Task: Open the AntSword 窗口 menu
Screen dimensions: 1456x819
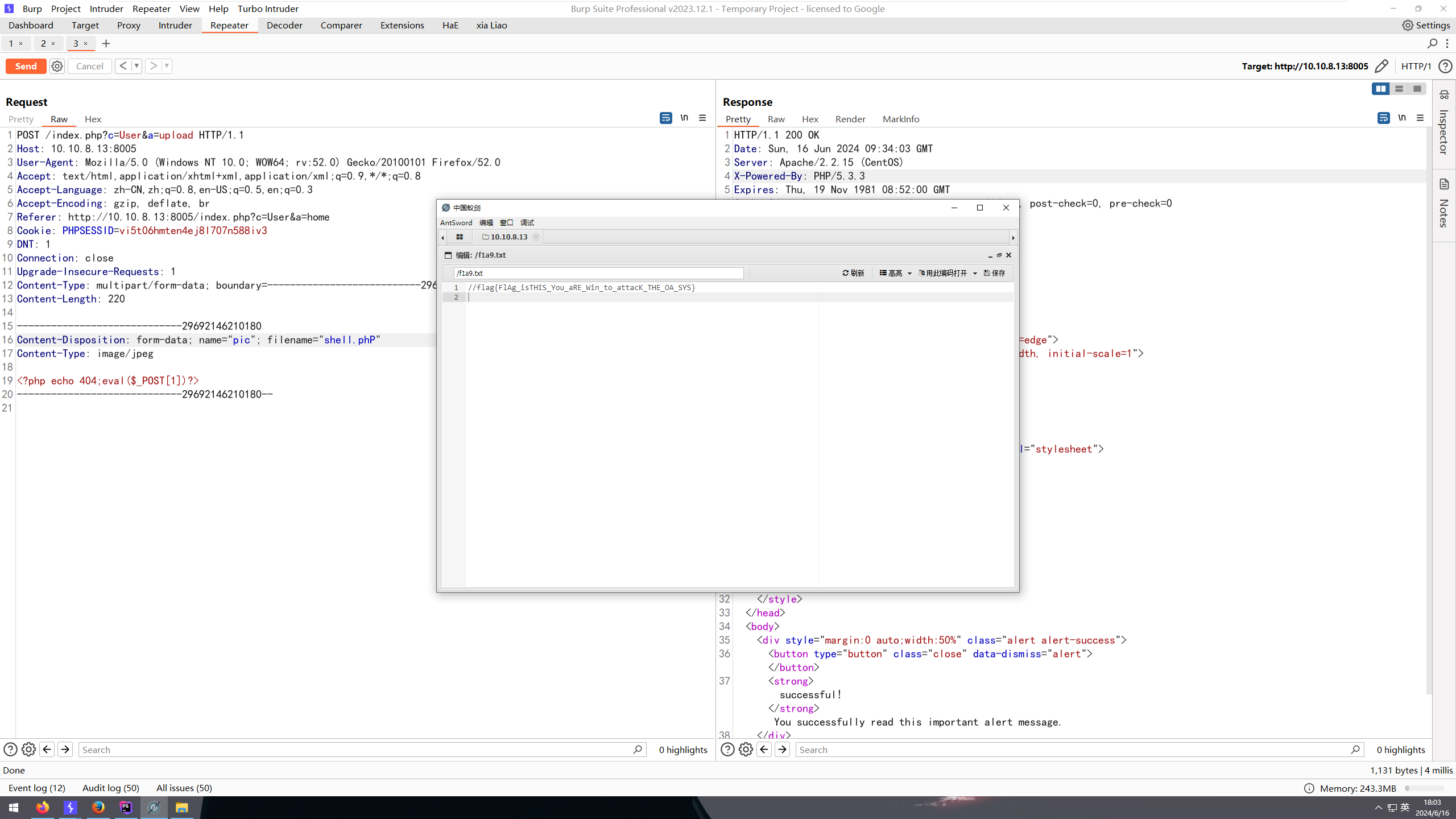Action: [x=507, y=222]
